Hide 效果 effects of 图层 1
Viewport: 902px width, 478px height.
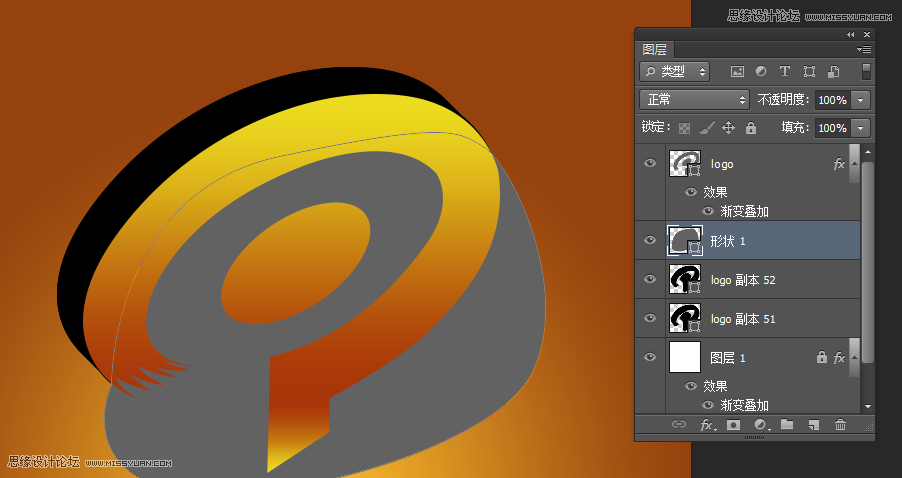click(x=691, y=386)
